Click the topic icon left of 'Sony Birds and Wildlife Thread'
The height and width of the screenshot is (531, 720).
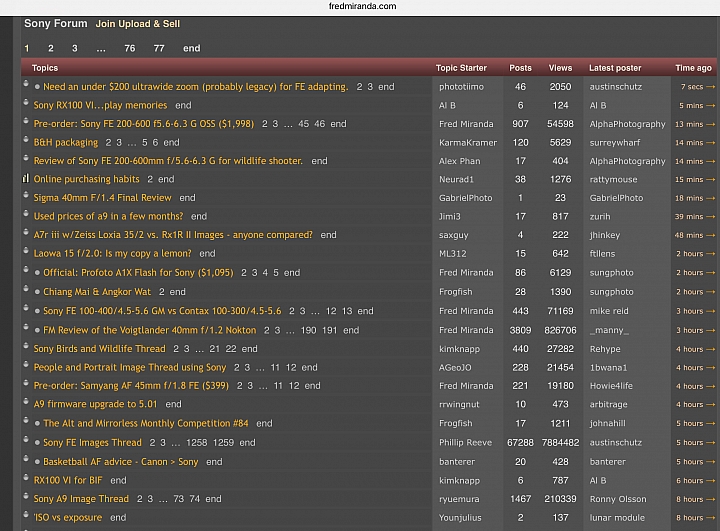pyautogui.click(x=26, y=346)
